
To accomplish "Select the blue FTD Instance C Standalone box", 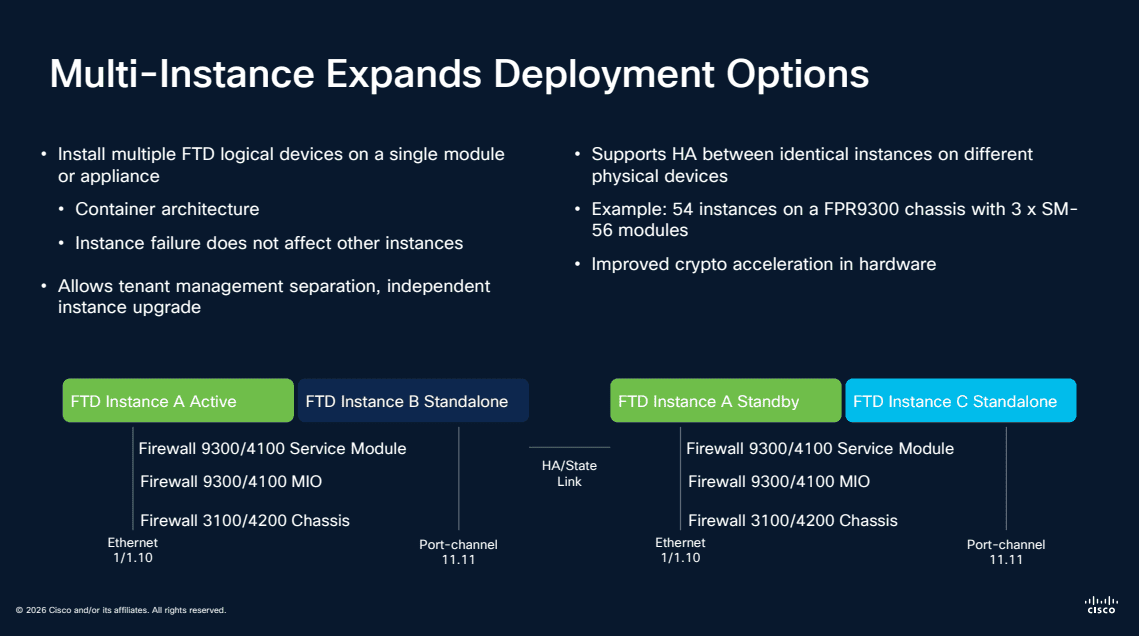I will (x=960, y=400).
